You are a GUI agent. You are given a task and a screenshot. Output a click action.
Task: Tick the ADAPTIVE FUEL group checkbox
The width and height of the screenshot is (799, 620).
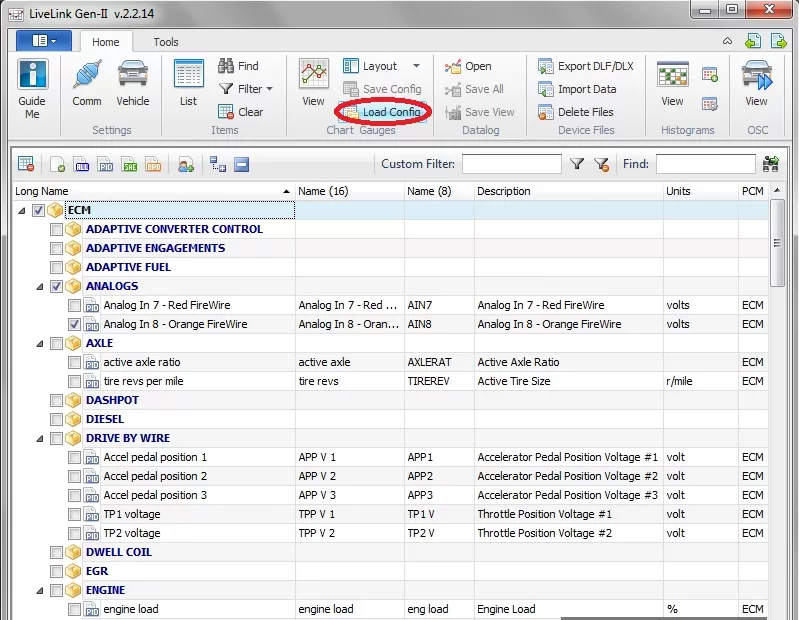point(56,267)
